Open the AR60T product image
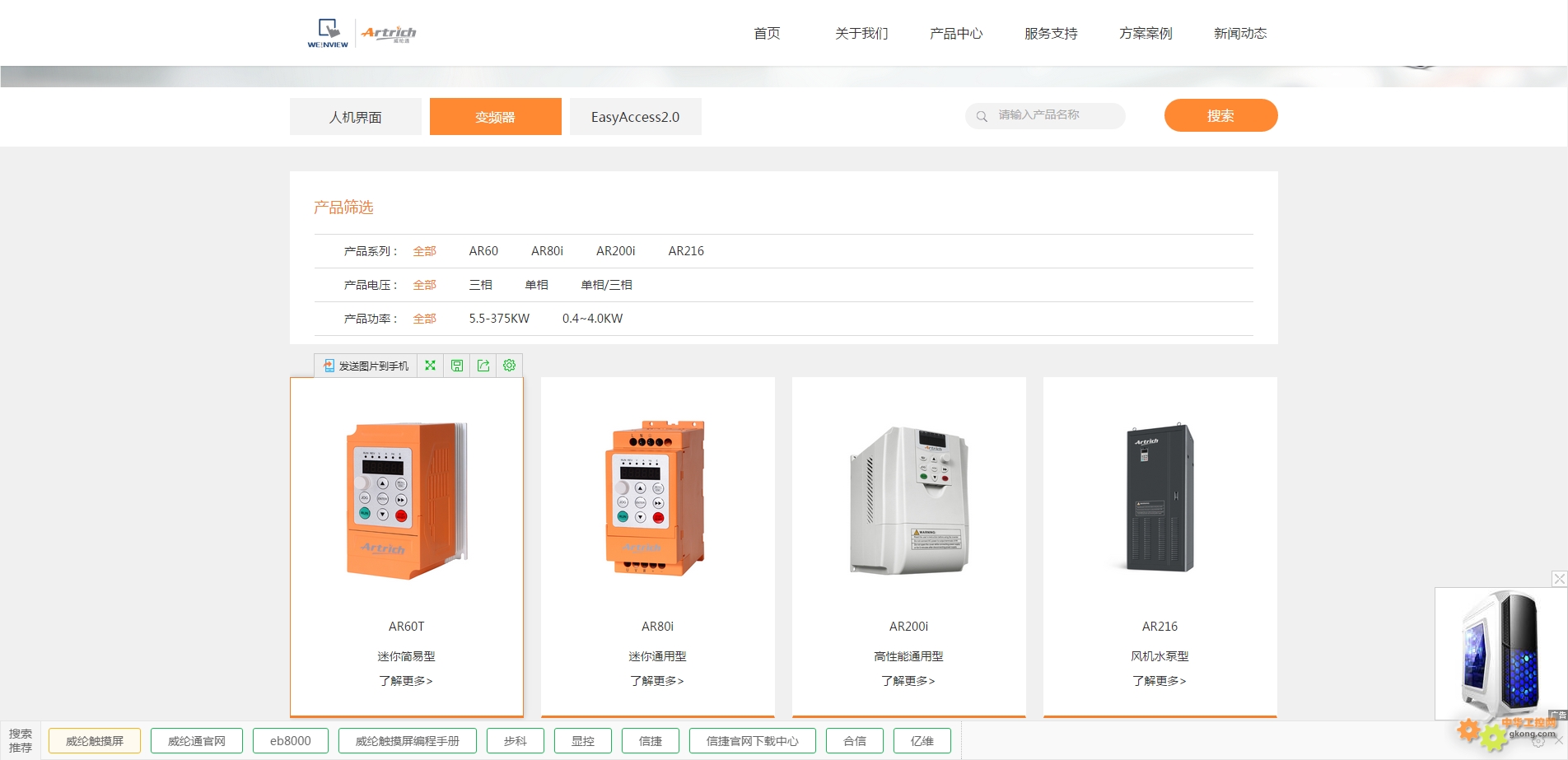1568x760 pixels. (x=407, y=500)
